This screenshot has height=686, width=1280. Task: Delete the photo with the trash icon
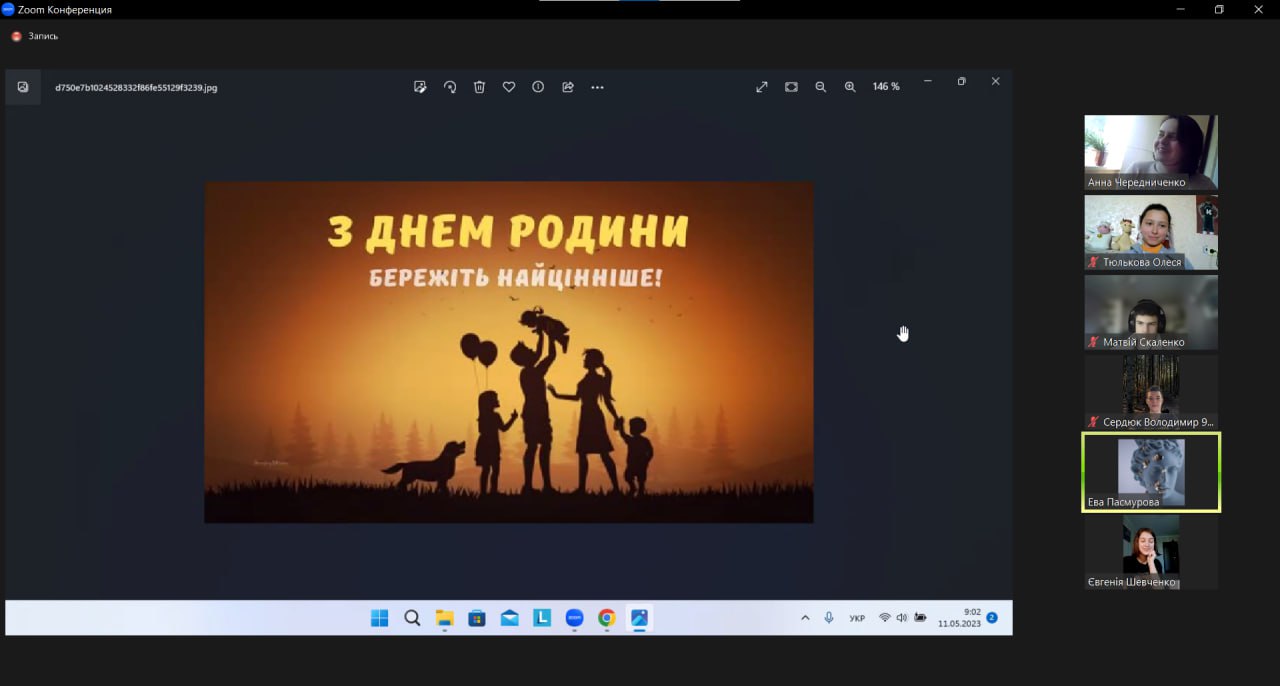[479, 87]
